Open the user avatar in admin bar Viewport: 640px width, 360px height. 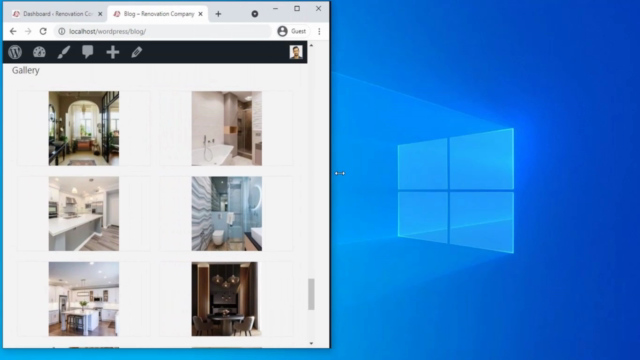tap(296, 52)
